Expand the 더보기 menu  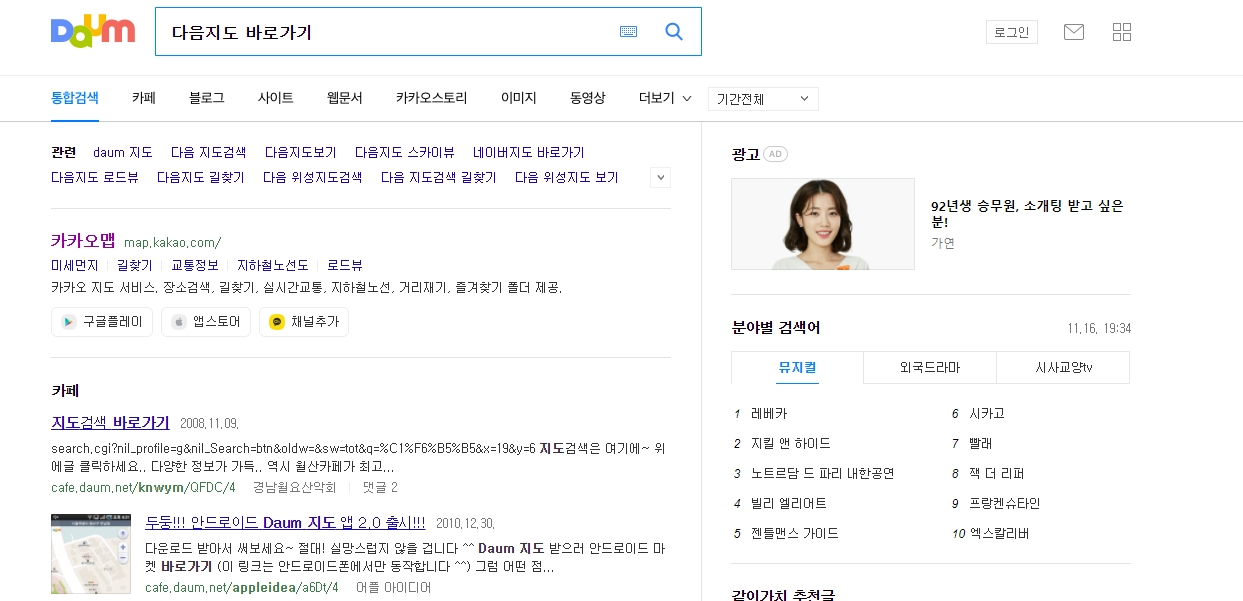[665, 98]
